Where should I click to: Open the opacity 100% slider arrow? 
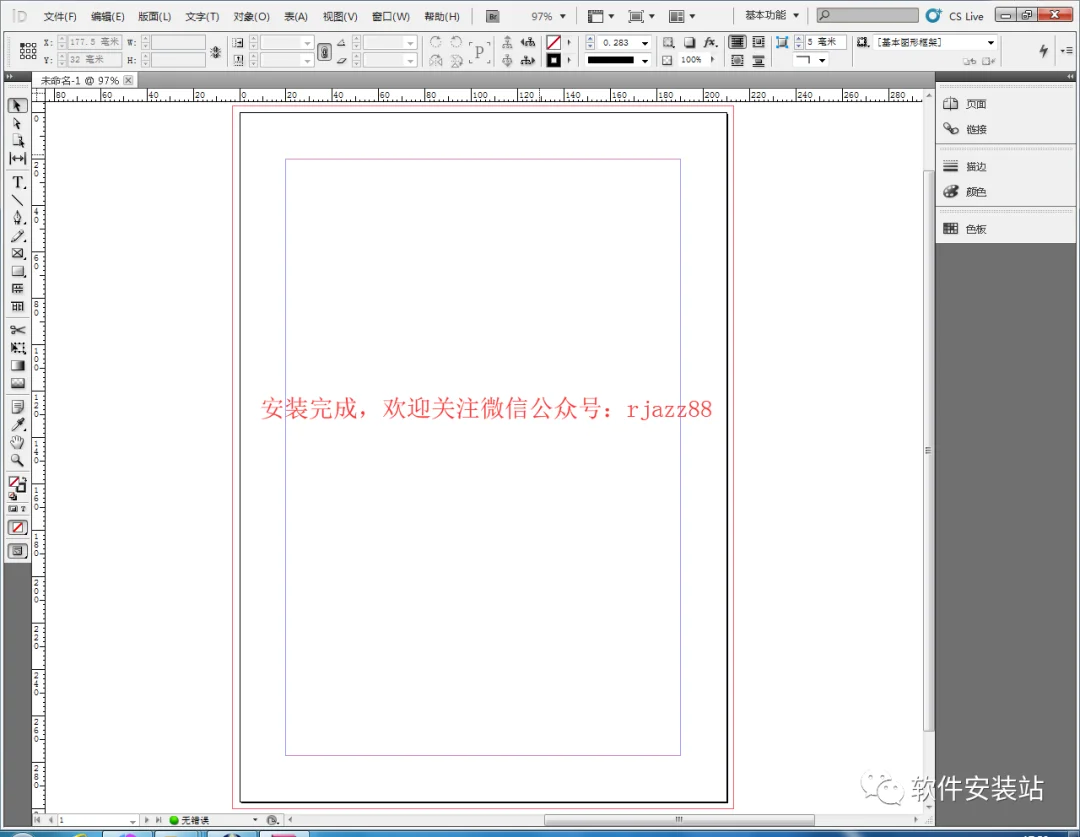712,60
